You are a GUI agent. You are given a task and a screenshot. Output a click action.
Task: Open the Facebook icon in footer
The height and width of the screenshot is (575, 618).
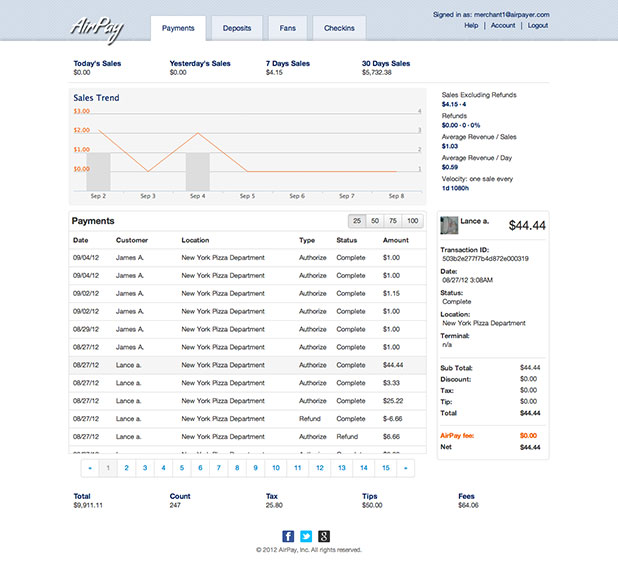click(288, 536)
